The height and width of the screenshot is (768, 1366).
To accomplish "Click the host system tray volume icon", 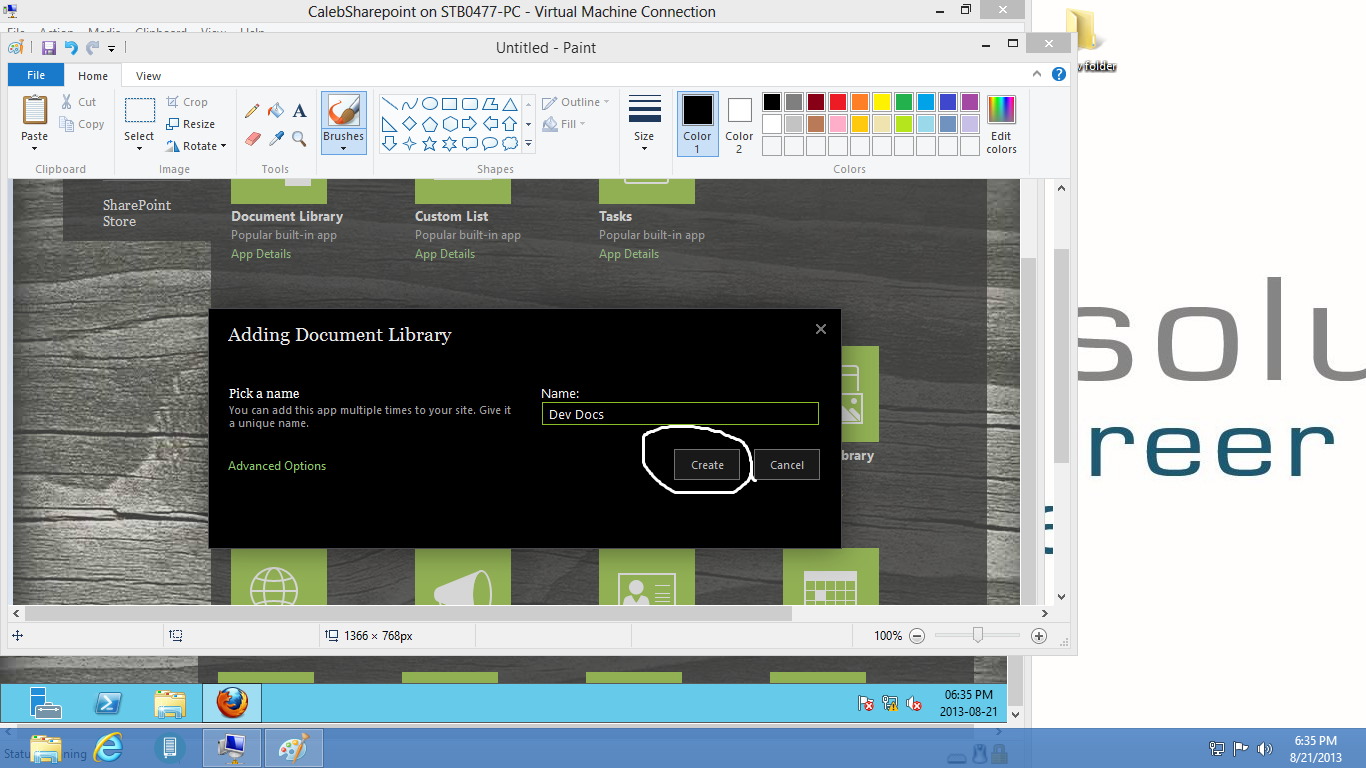I will click(1264, 748).
